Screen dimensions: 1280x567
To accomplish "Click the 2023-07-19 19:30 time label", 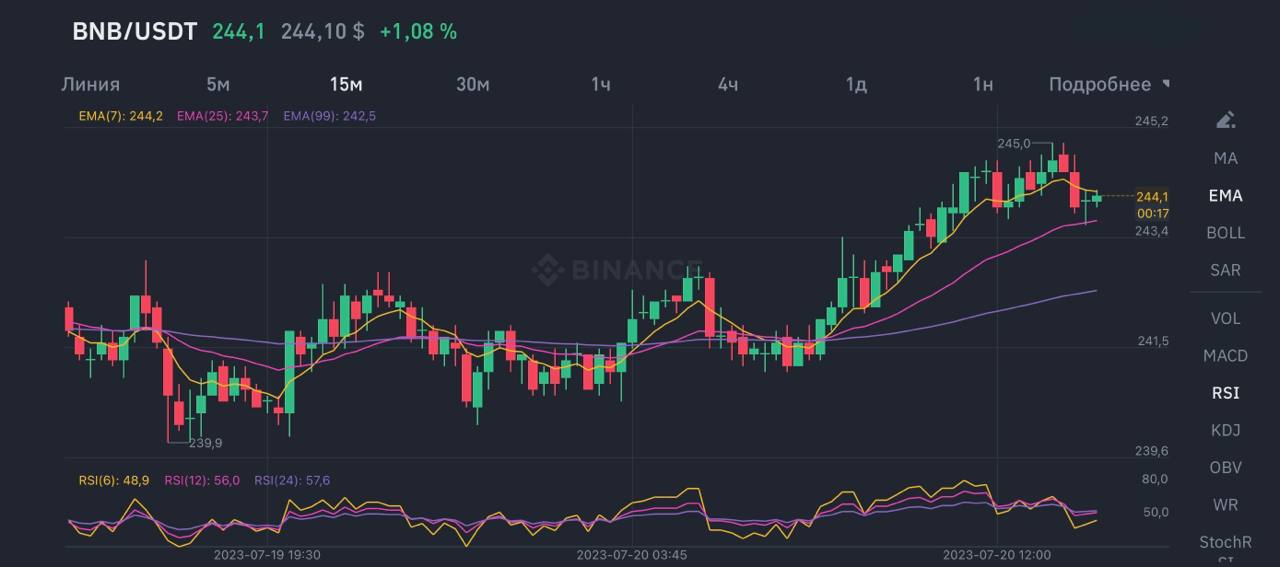I will pyautogui.click(x=267, y=553).
